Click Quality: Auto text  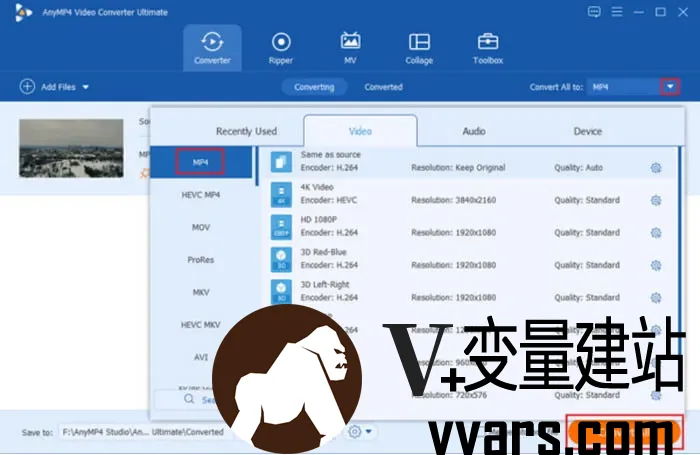tap(579, 168)
